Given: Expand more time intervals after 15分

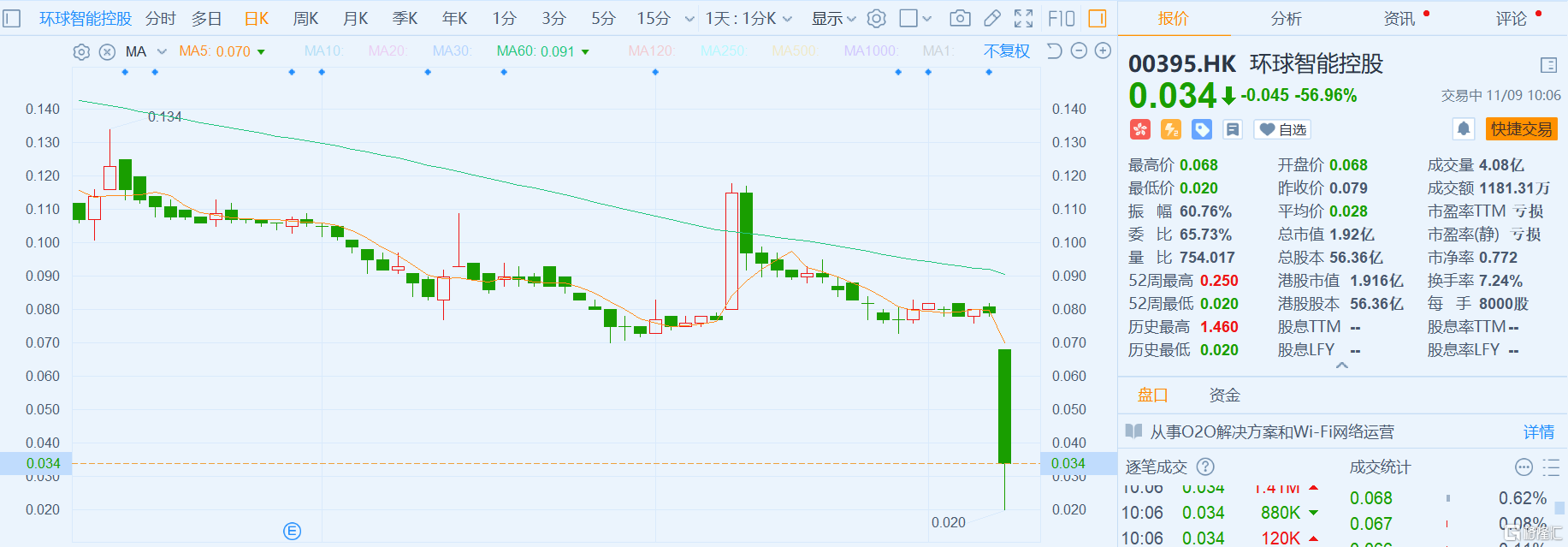Looking at the screenshot, I should [689, 19].
